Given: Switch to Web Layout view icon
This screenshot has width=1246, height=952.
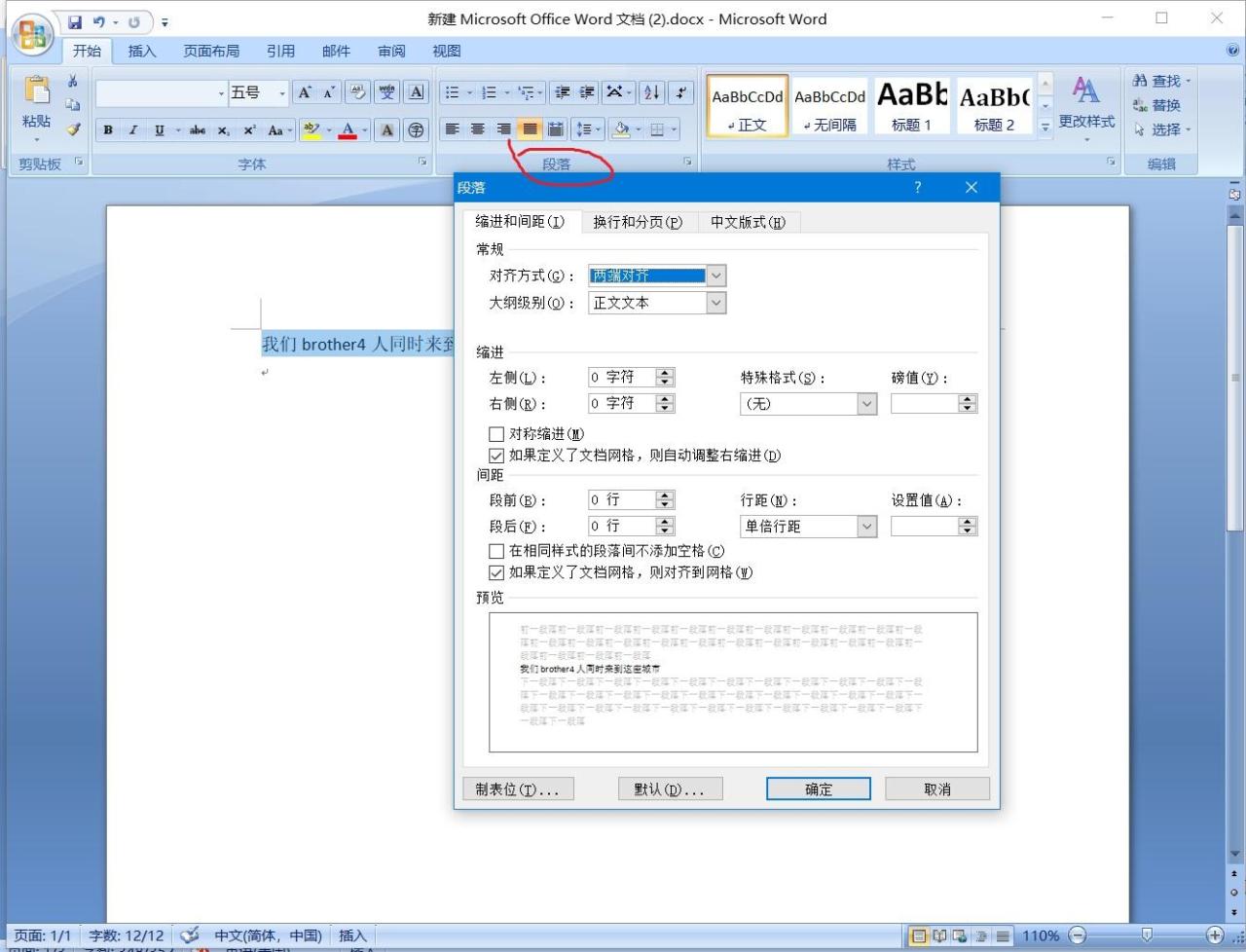Looking at the screenshot, I should [961, 936].
